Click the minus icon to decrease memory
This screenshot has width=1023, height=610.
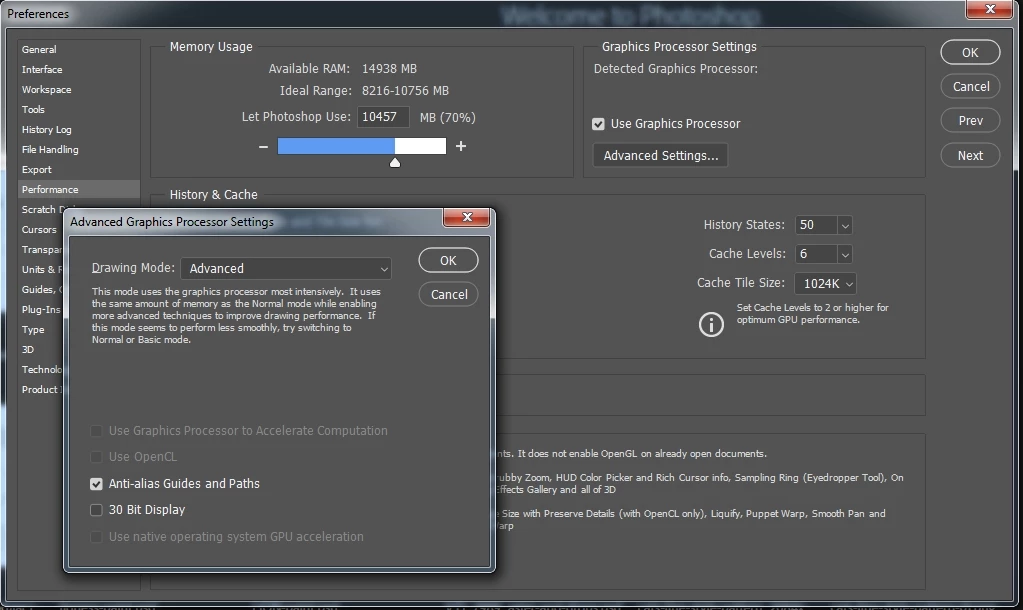tap(263, 147)
